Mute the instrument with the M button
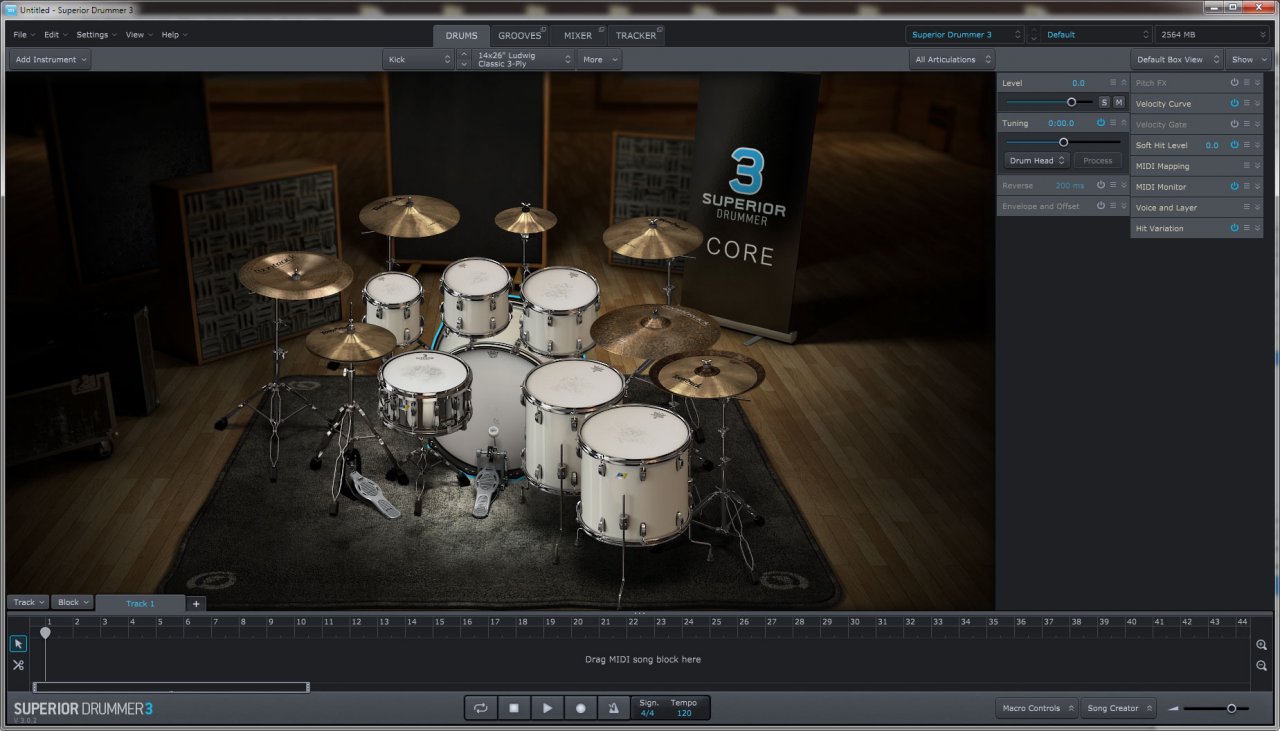1280x731 pixels. click(1118, 102)
